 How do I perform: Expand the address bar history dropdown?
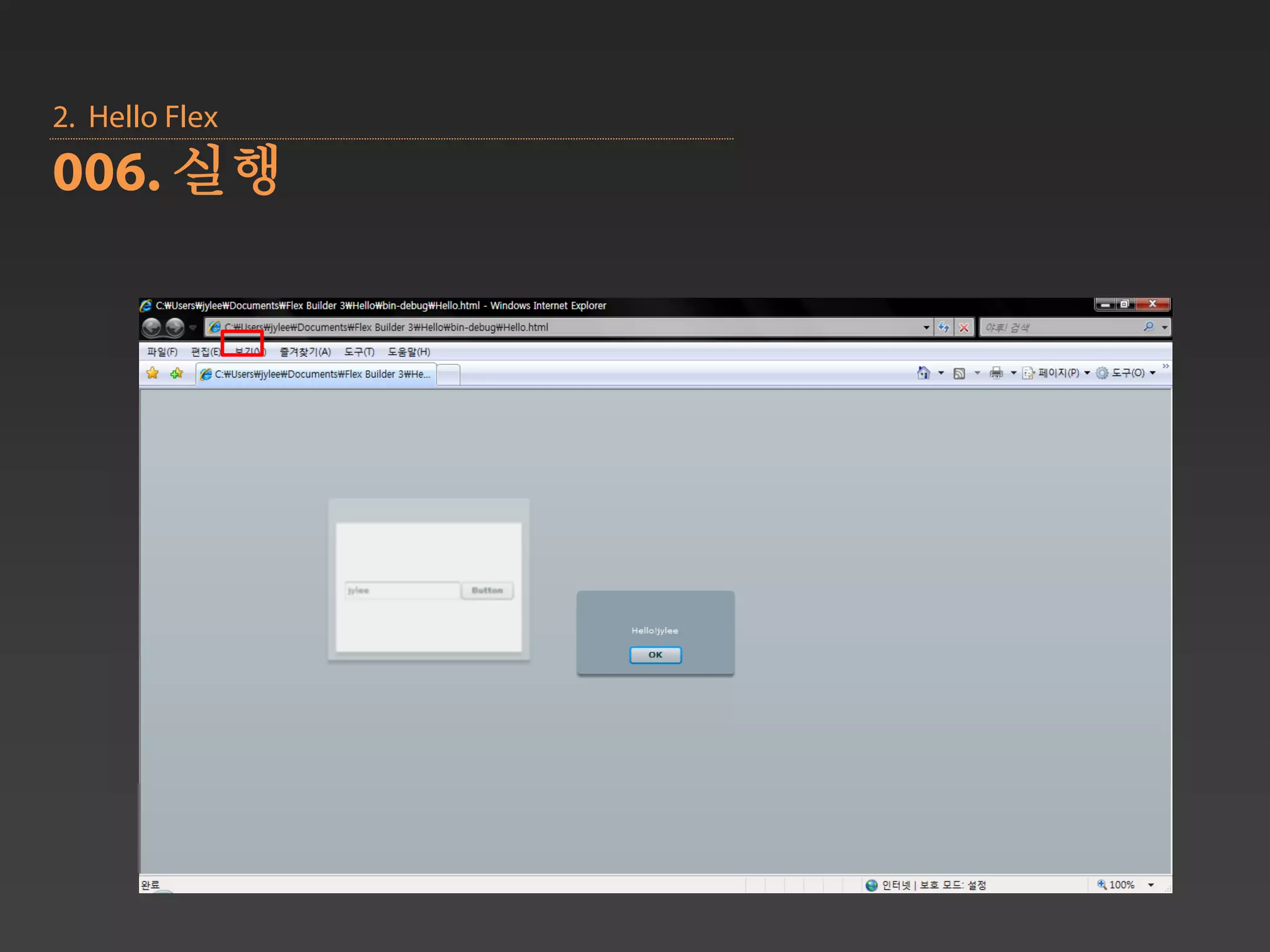926,327
